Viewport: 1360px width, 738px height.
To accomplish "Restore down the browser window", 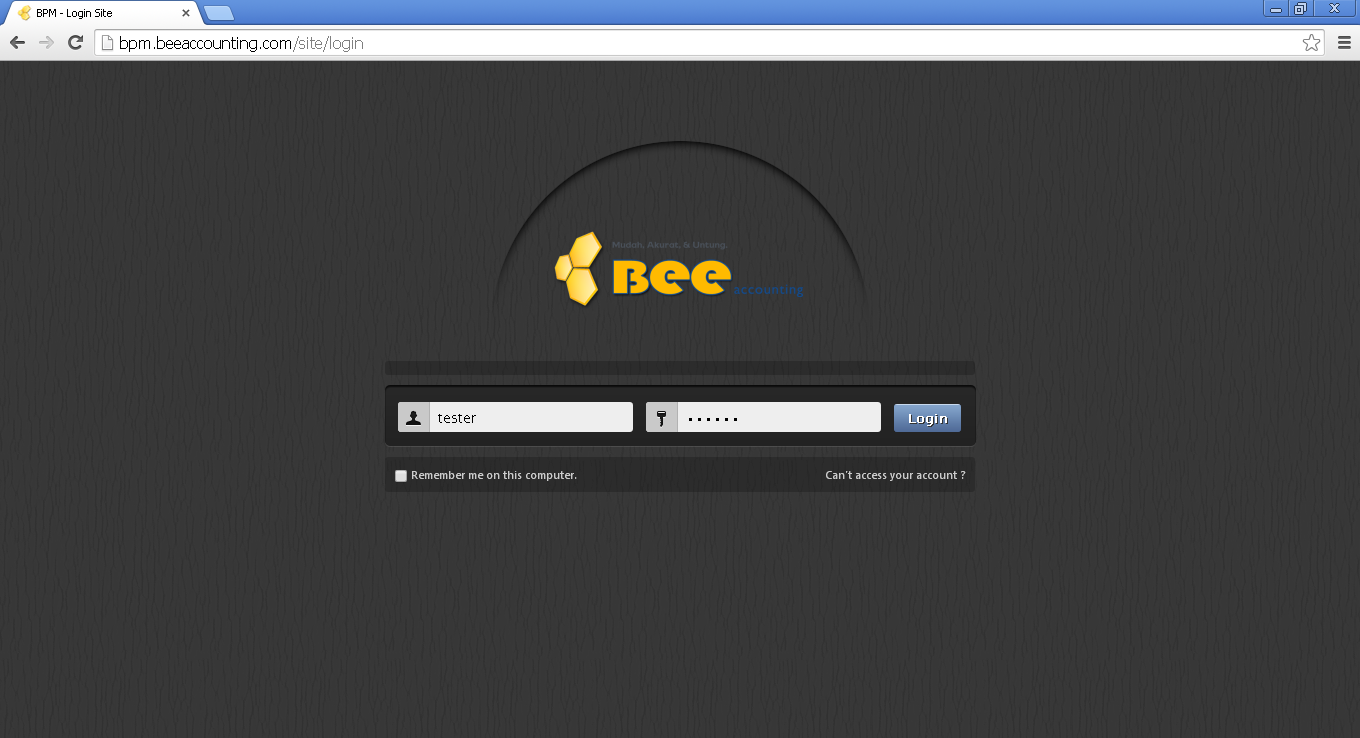I will click(x=1301, y=9).
